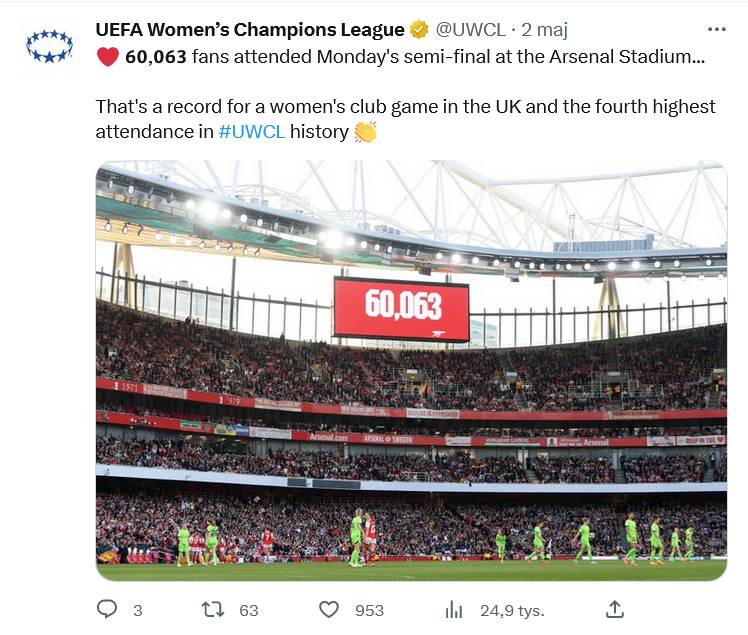
Task: Click the clapping hands emoji
Action: (x=365, y=132)
